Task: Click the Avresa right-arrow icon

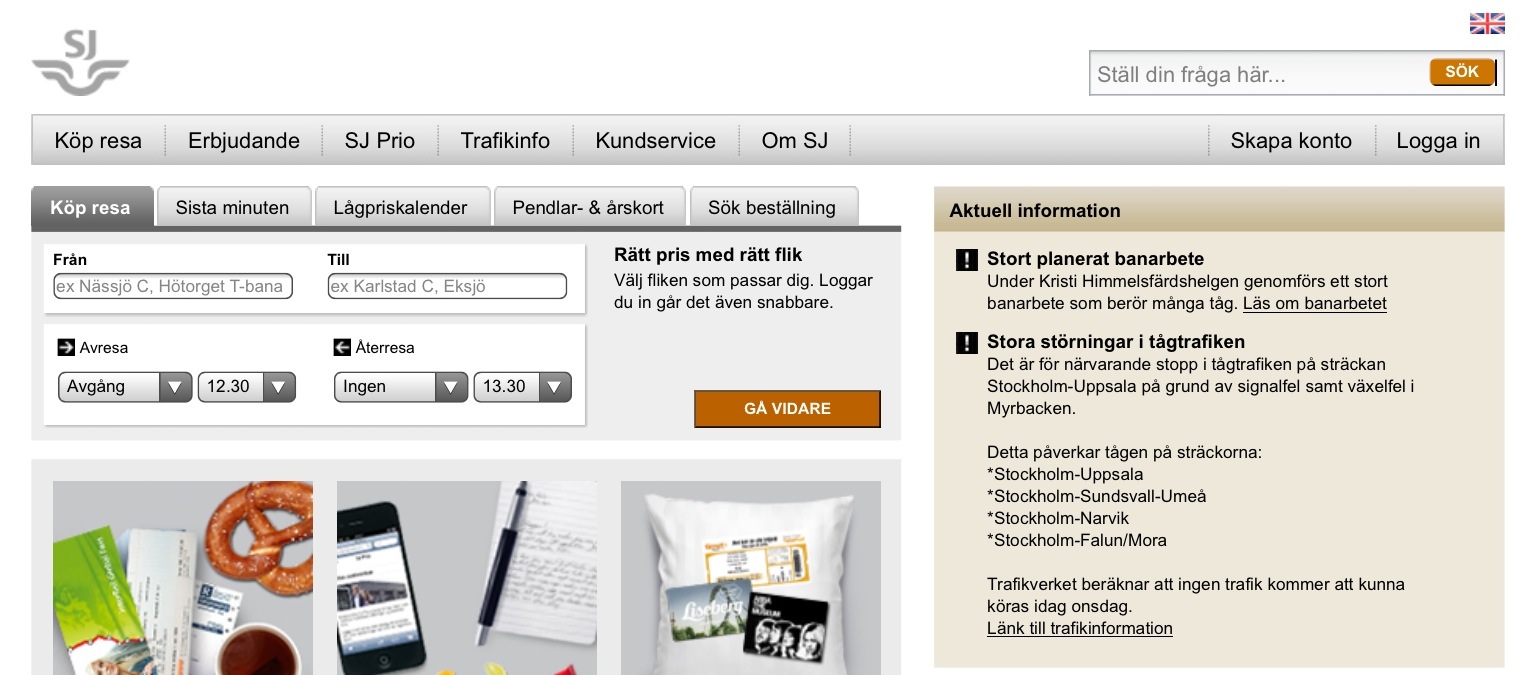Action: click(67, 347)
